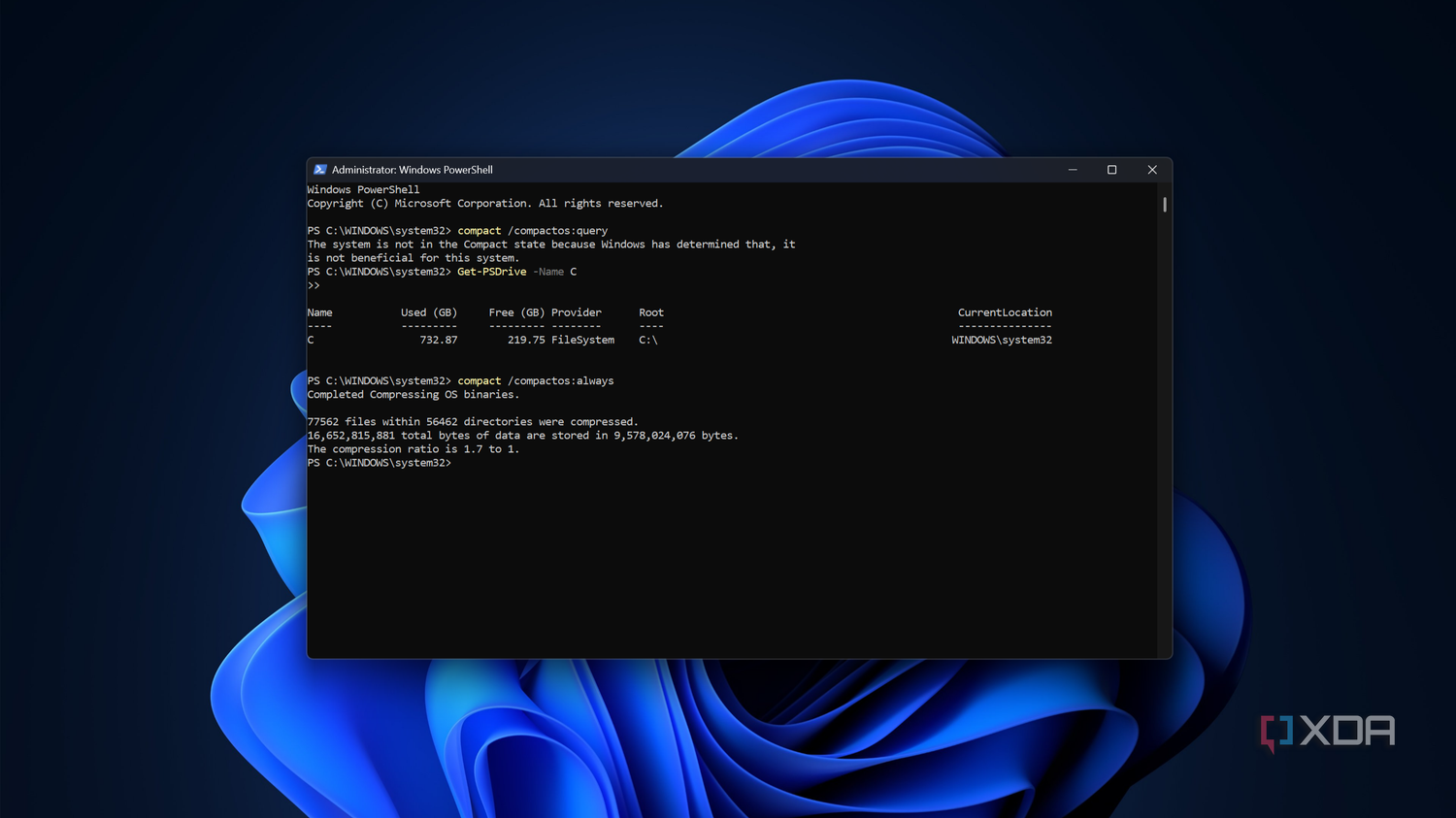Click the 'Get-PSDrive -Name C' command
This screenshot has width=1456, height=818.
(x=516, y=272)
